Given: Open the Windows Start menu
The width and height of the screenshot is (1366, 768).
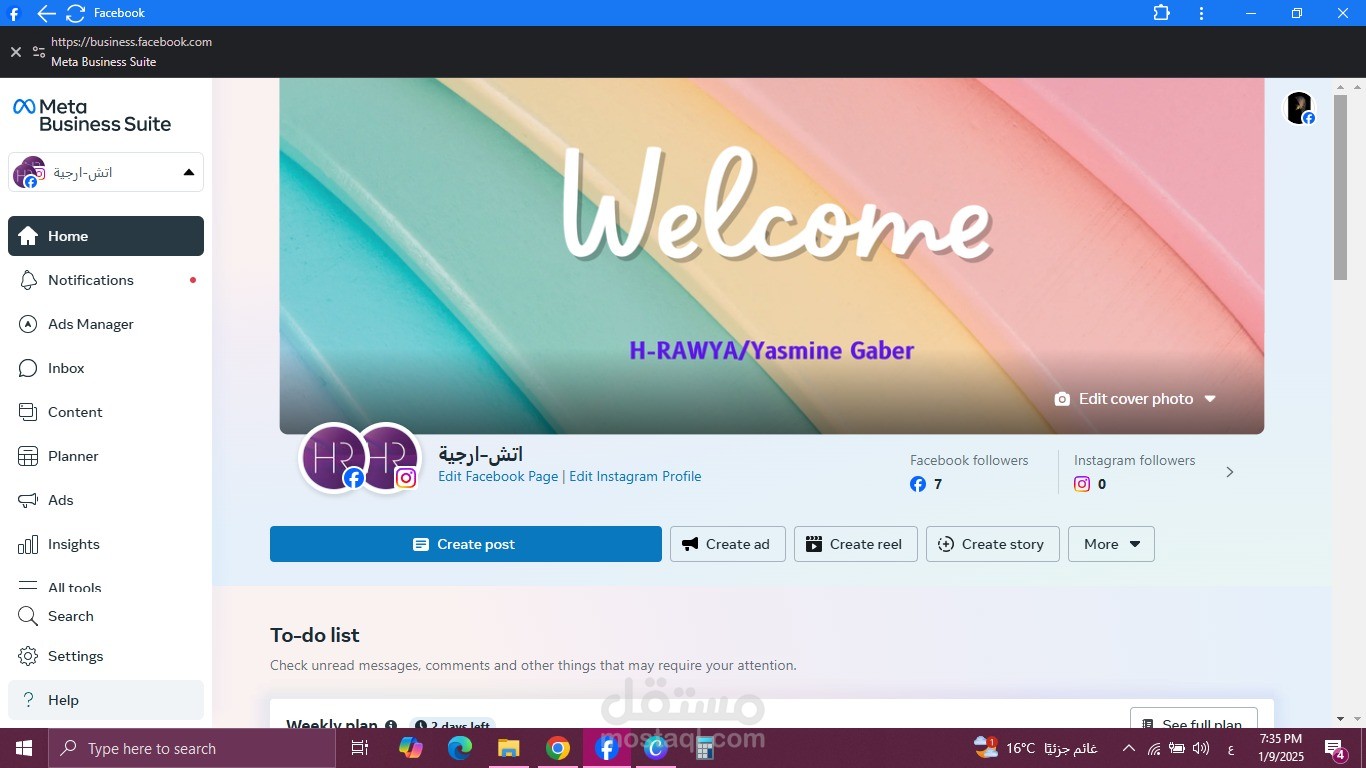Looking at the screenshot, I should point(24,748).
